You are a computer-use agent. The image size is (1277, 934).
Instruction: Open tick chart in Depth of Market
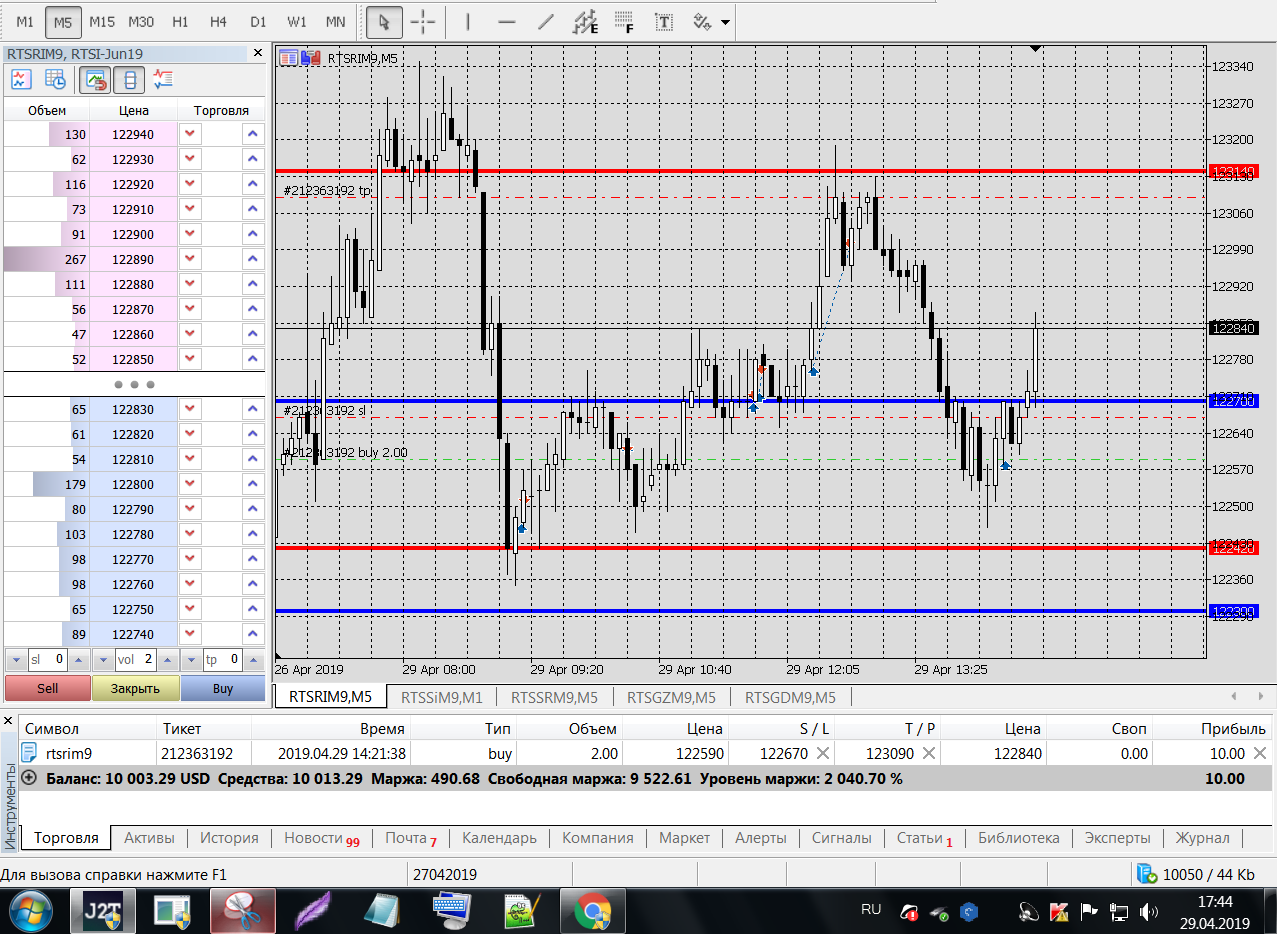click(x=21, y=80)
